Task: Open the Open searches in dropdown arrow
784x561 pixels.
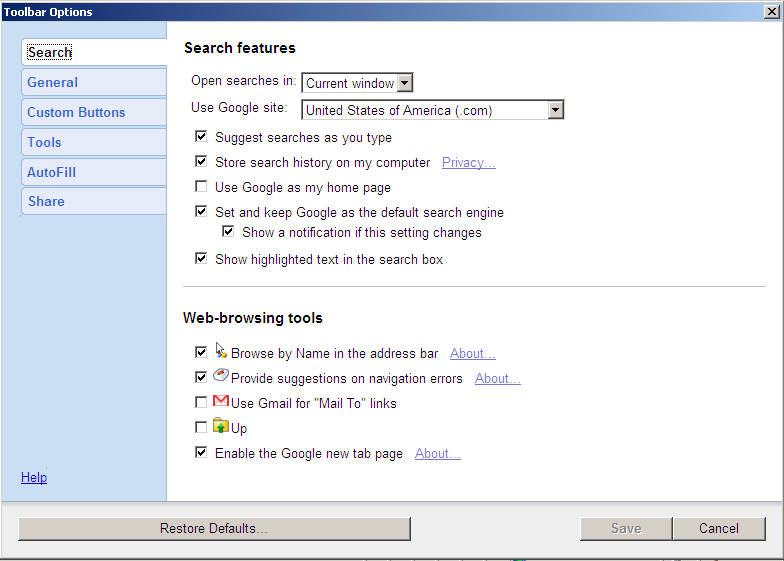Action: click(405, 83)
